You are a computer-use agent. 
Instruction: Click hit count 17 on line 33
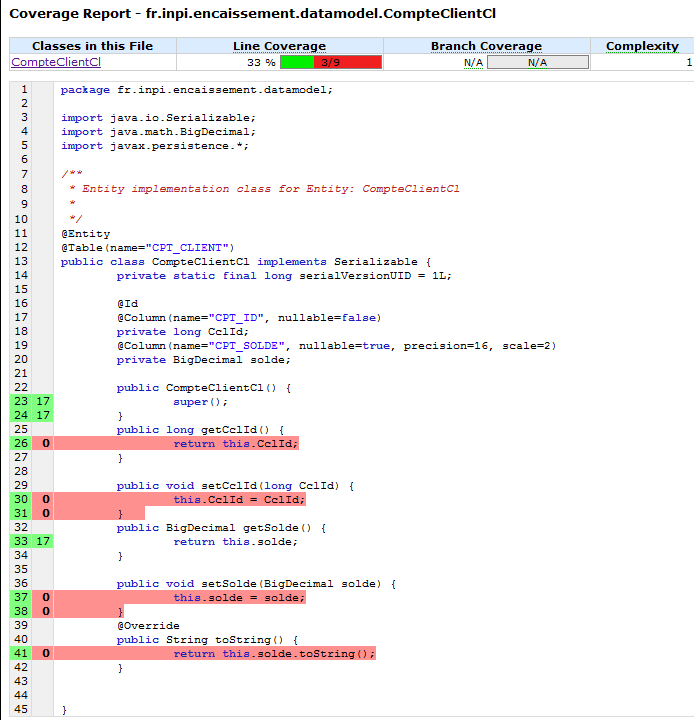43,541
